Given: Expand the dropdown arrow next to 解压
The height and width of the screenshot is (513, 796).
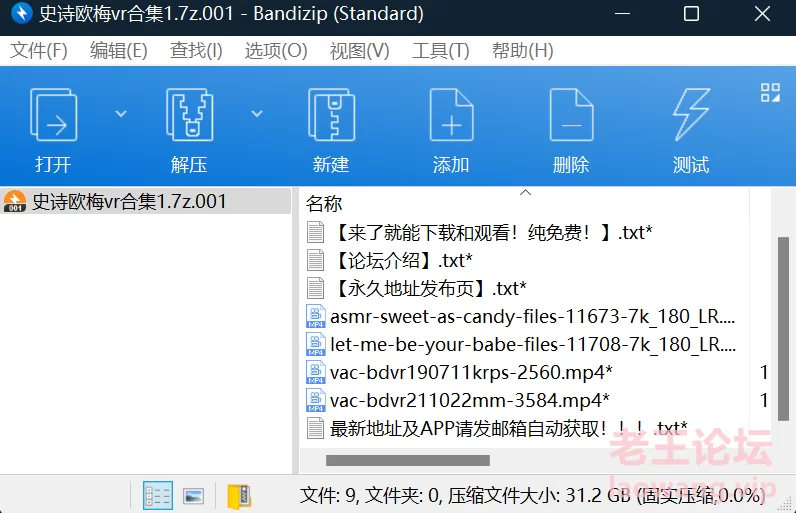Looking at the screenshot, I should pyautogui.click(x=257, y=114).
